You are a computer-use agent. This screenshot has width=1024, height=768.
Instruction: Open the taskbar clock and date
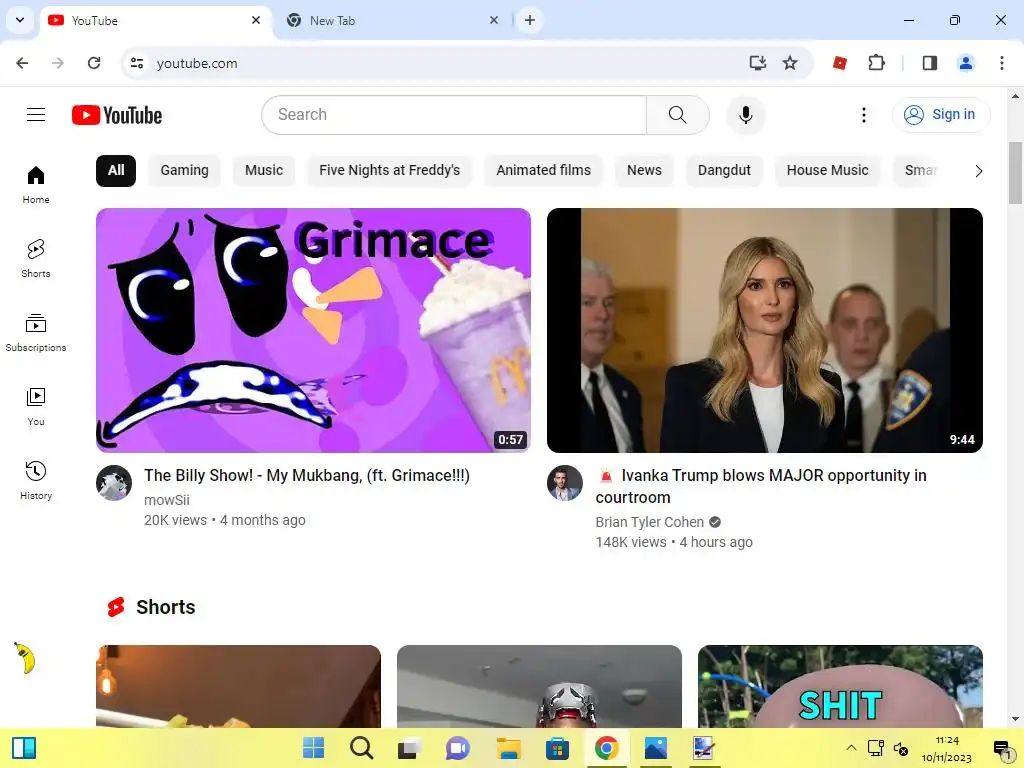947,748
